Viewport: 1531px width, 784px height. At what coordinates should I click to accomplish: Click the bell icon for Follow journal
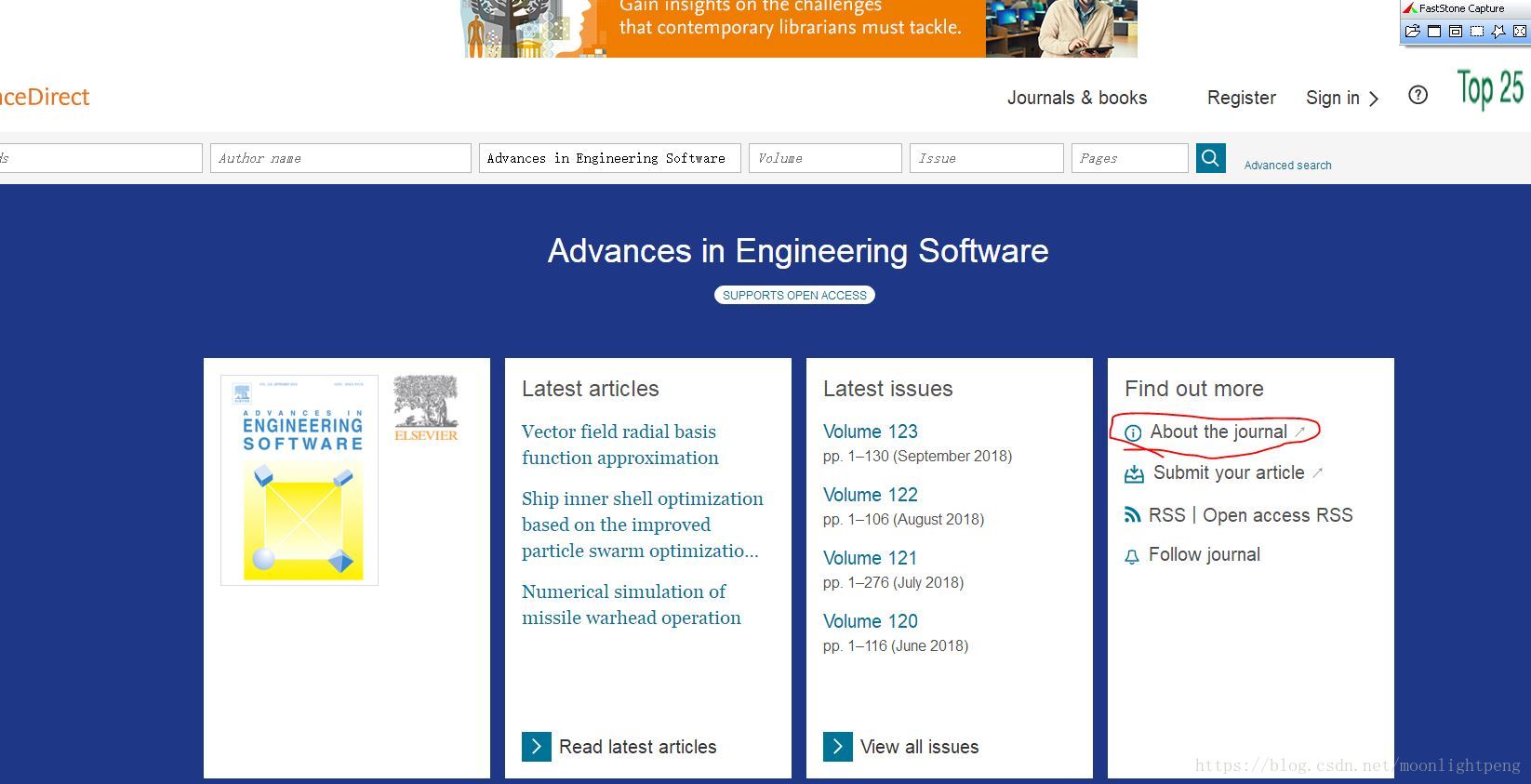coord(1131,557)
